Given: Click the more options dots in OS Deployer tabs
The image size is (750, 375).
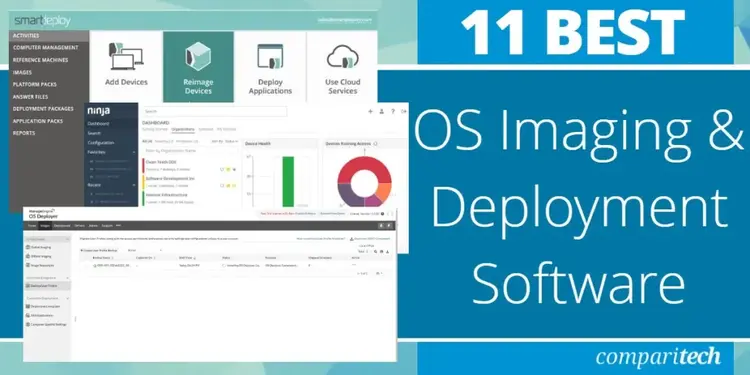Looking at the screenshot, I should point(119,225).
